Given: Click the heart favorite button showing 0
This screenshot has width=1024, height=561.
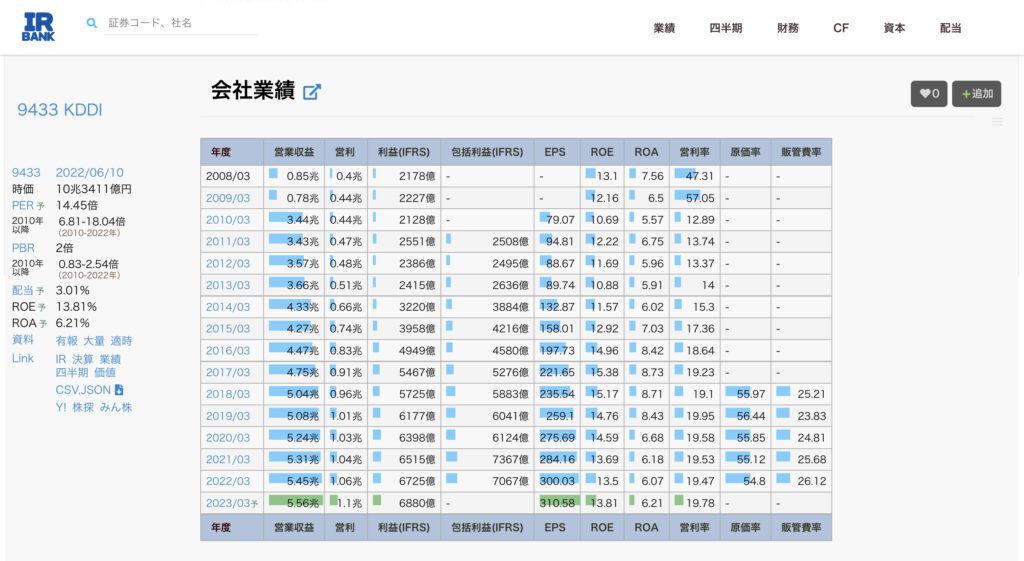Looking at the screenshot, I should pos(929,93).
